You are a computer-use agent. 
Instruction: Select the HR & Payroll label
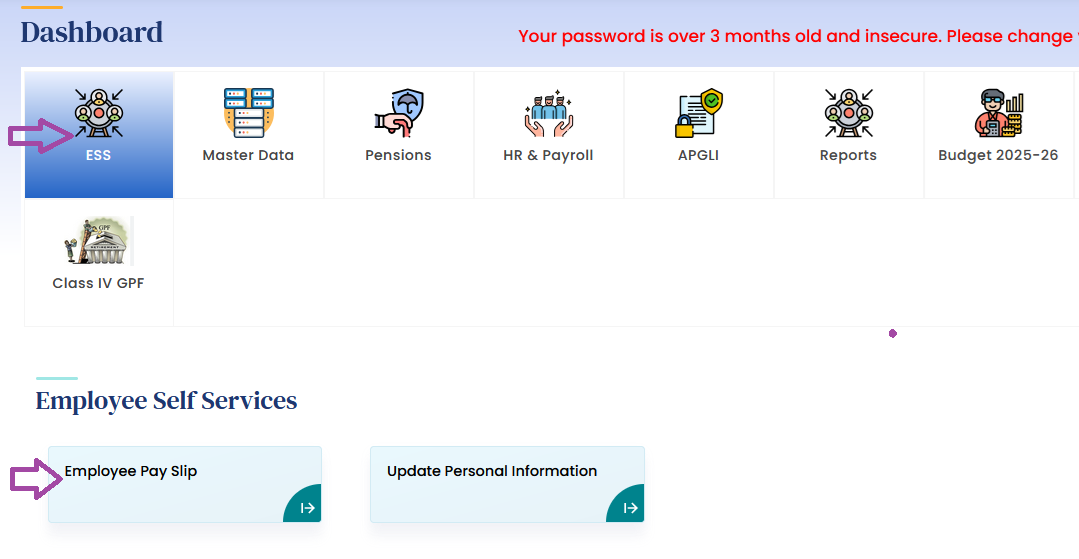(548, 155)
